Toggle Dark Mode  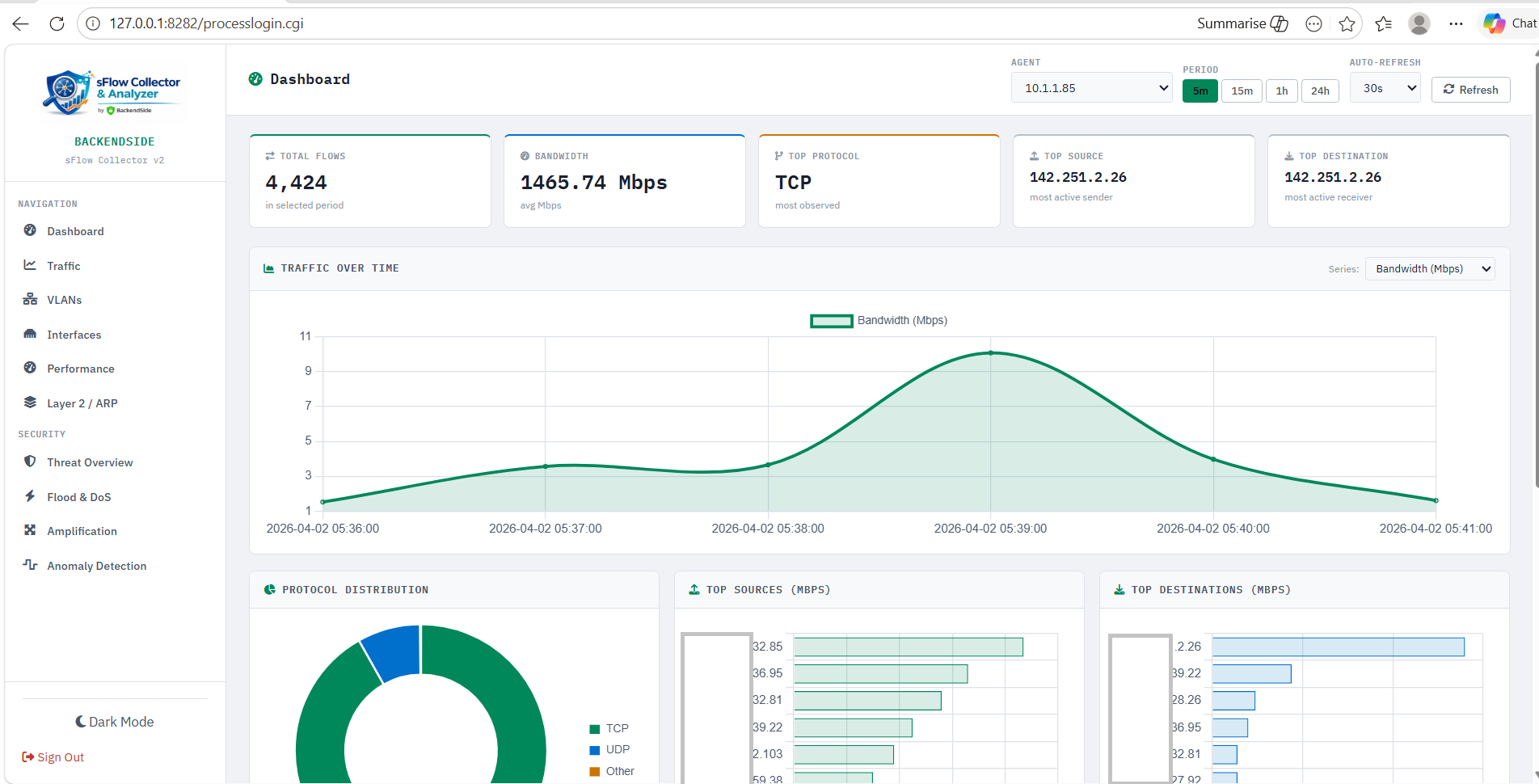coord(114,721)
